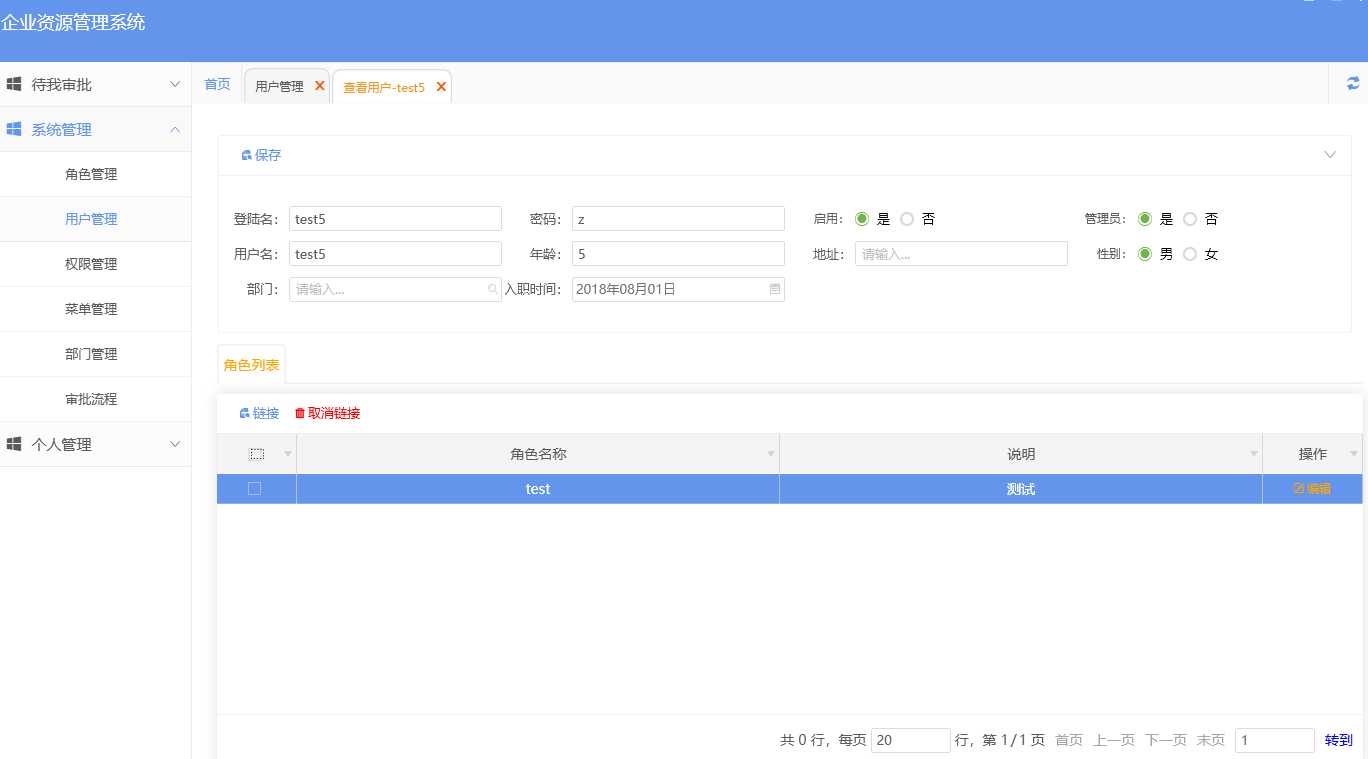Viewport: 1368px width, 759px height.
Task: Click the 用户名 input field
Action: pos(395,254)
